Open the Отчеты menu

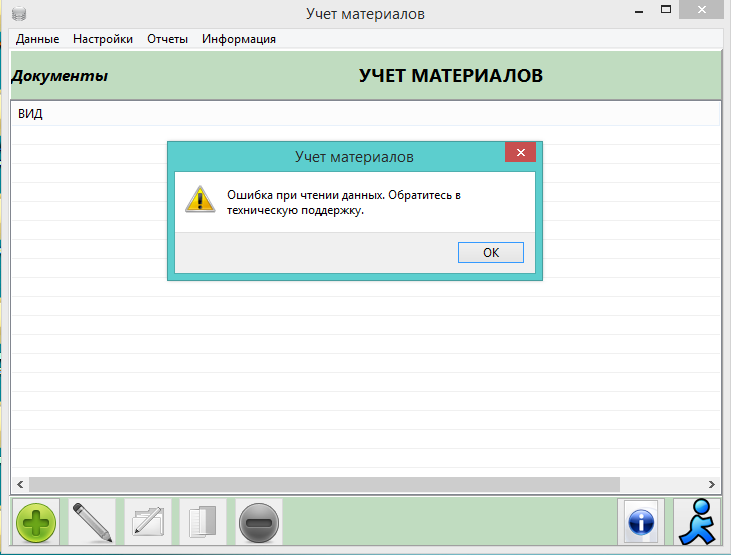point(167,39)
